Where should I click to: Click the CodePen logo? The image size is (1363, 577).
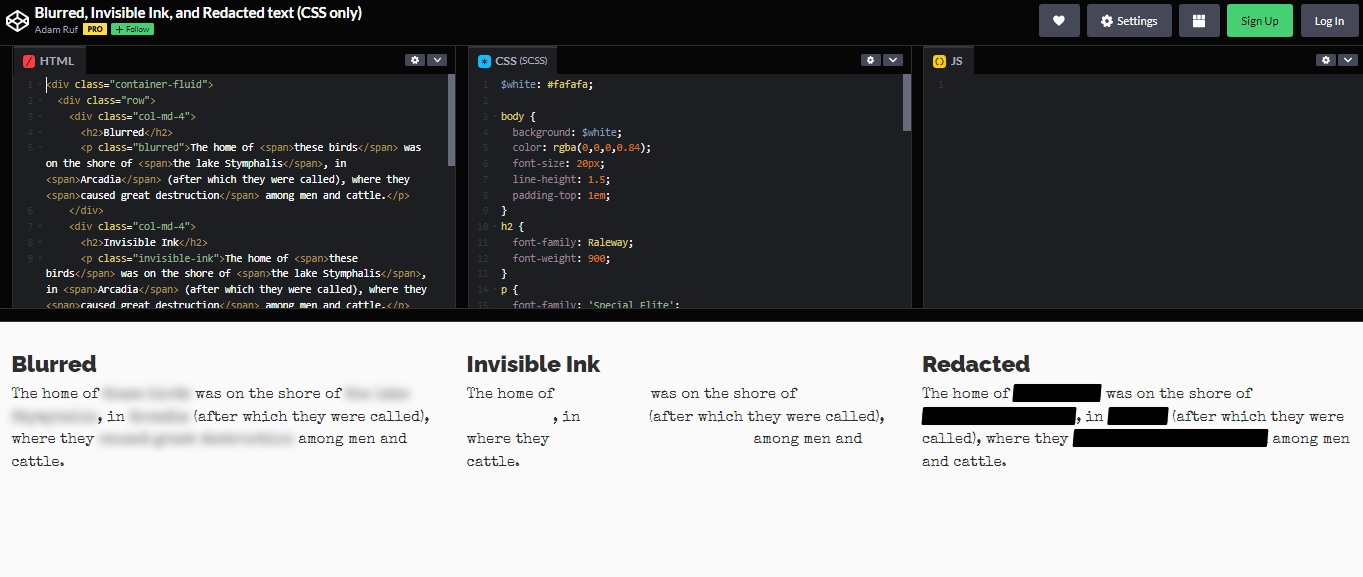[x=17, y=20]
